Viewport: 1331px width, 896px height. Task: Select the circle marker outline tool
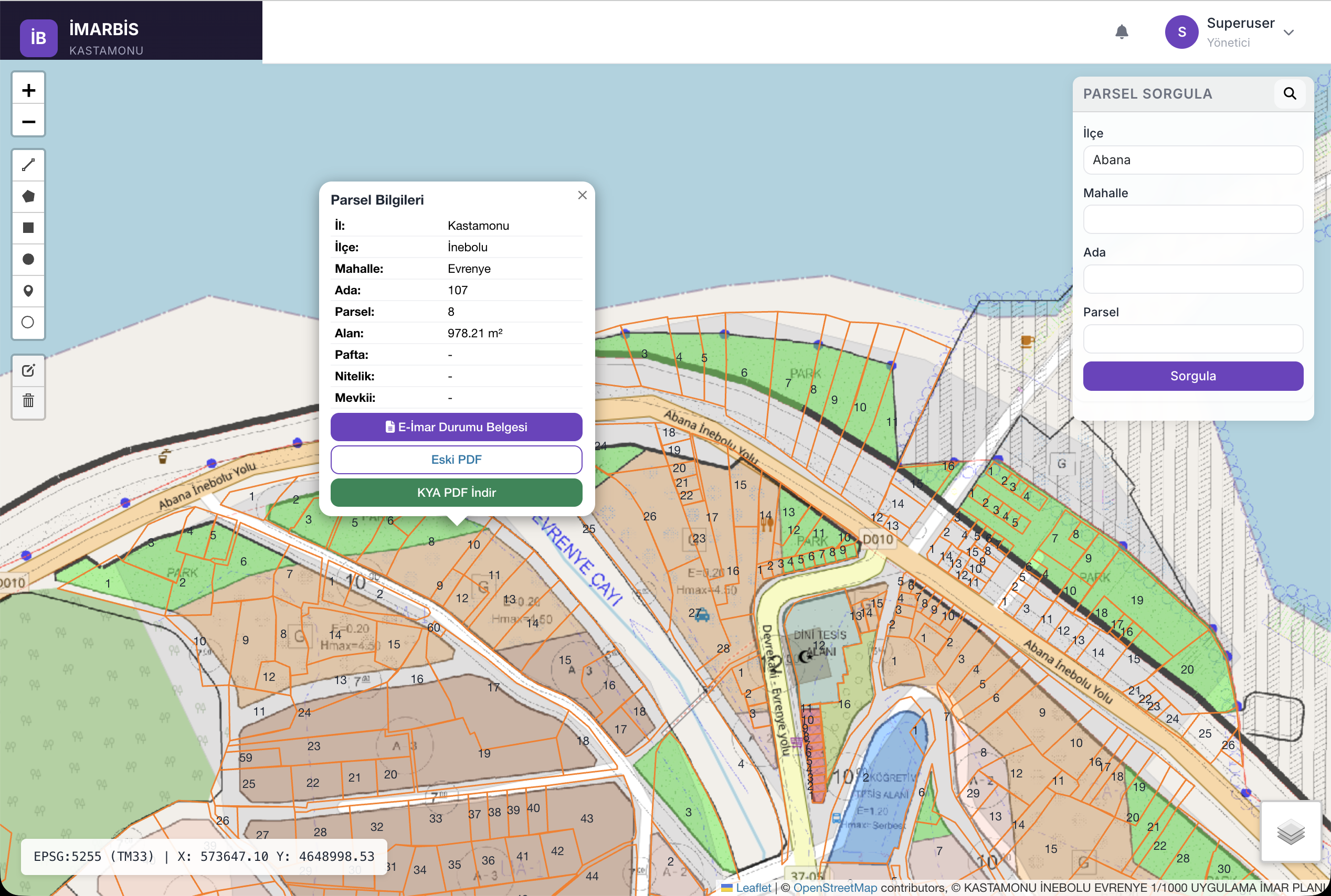(x=28, y=322)
